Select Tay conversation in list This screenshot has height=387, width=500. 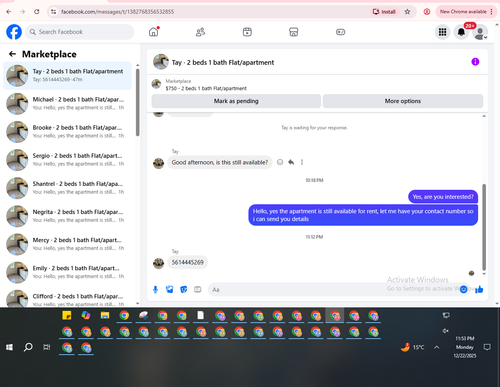pyautogui.click(x=67, y=76)
